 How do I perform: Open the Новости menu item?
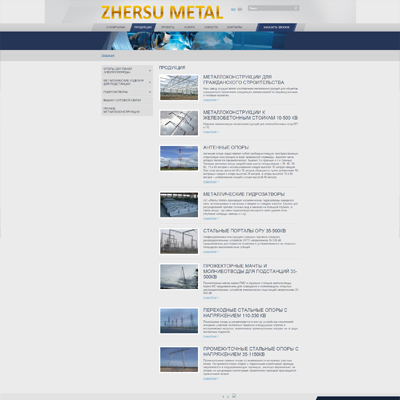(x=211, y=27)
